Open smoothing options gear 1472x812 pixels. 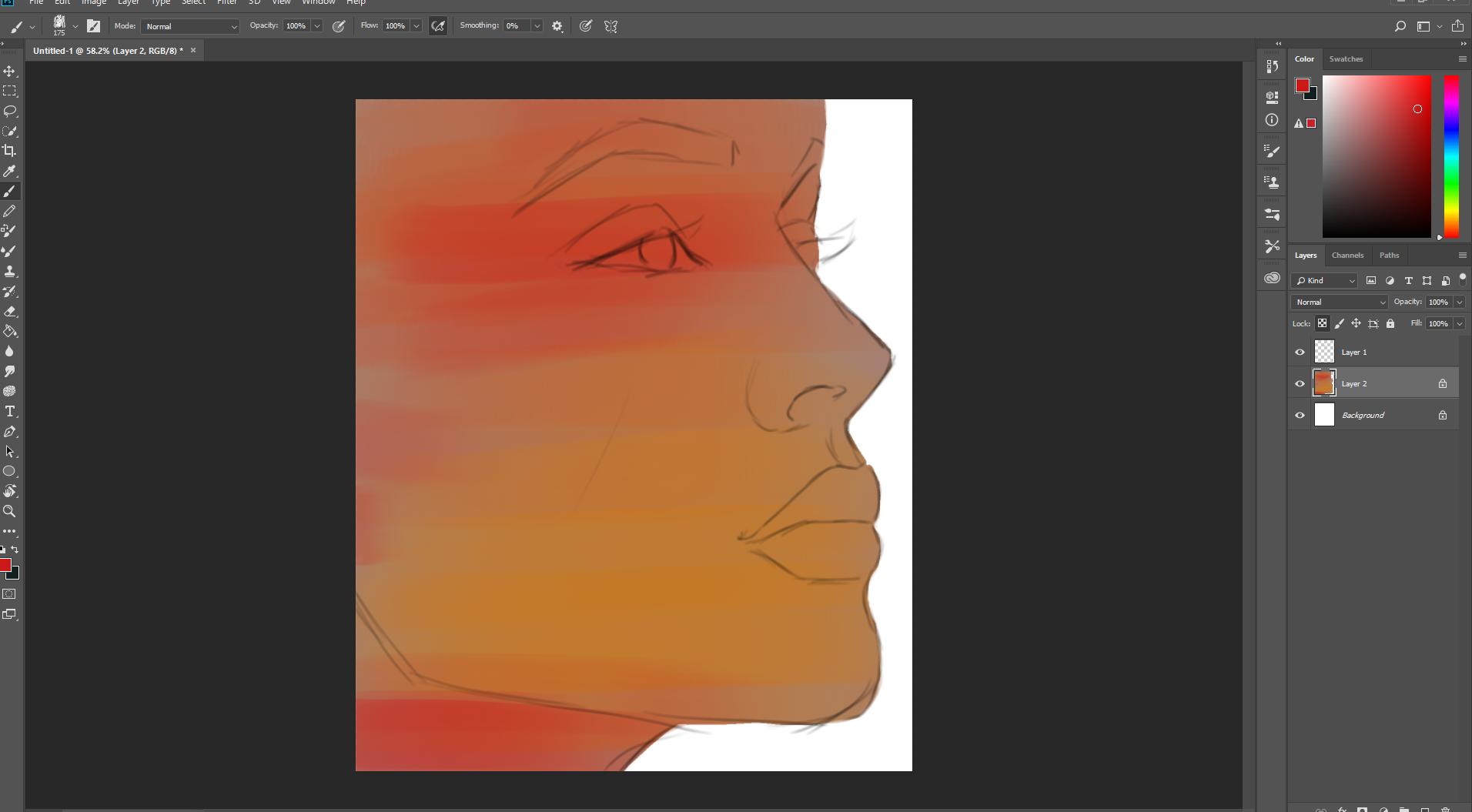coord(557,26)
